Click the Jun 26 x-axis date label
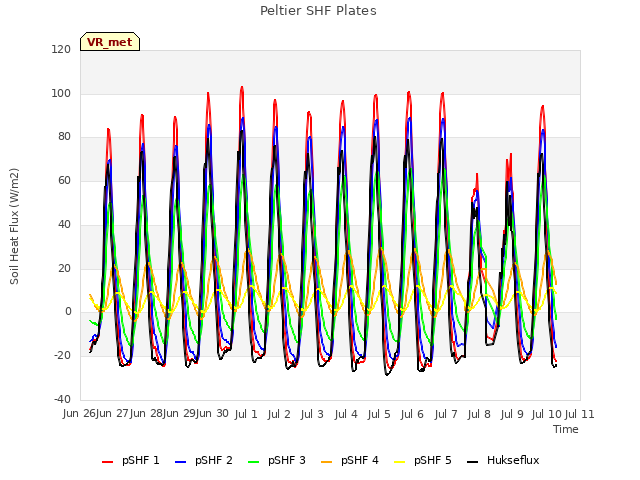This screenshot has height=480, width=640. click(80, 414)
